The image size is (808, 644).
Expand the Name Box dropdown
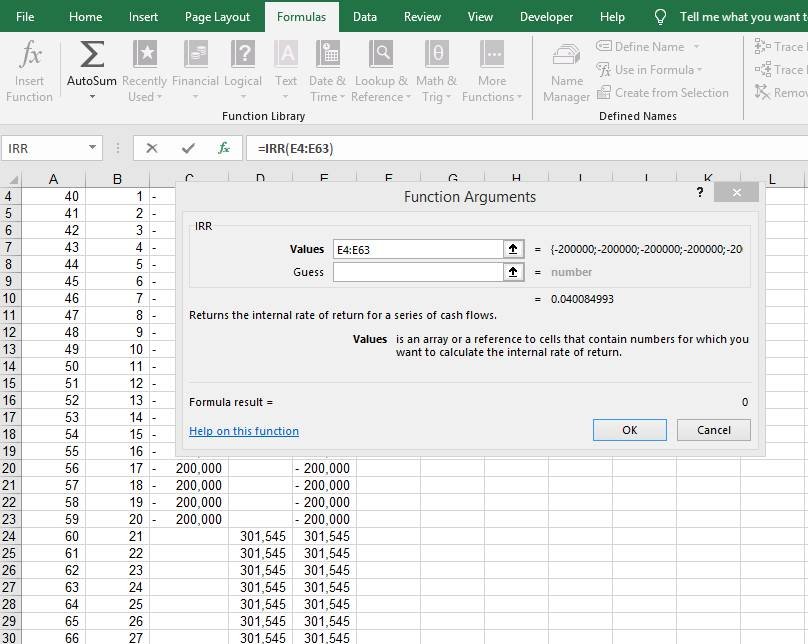(93, 148)
